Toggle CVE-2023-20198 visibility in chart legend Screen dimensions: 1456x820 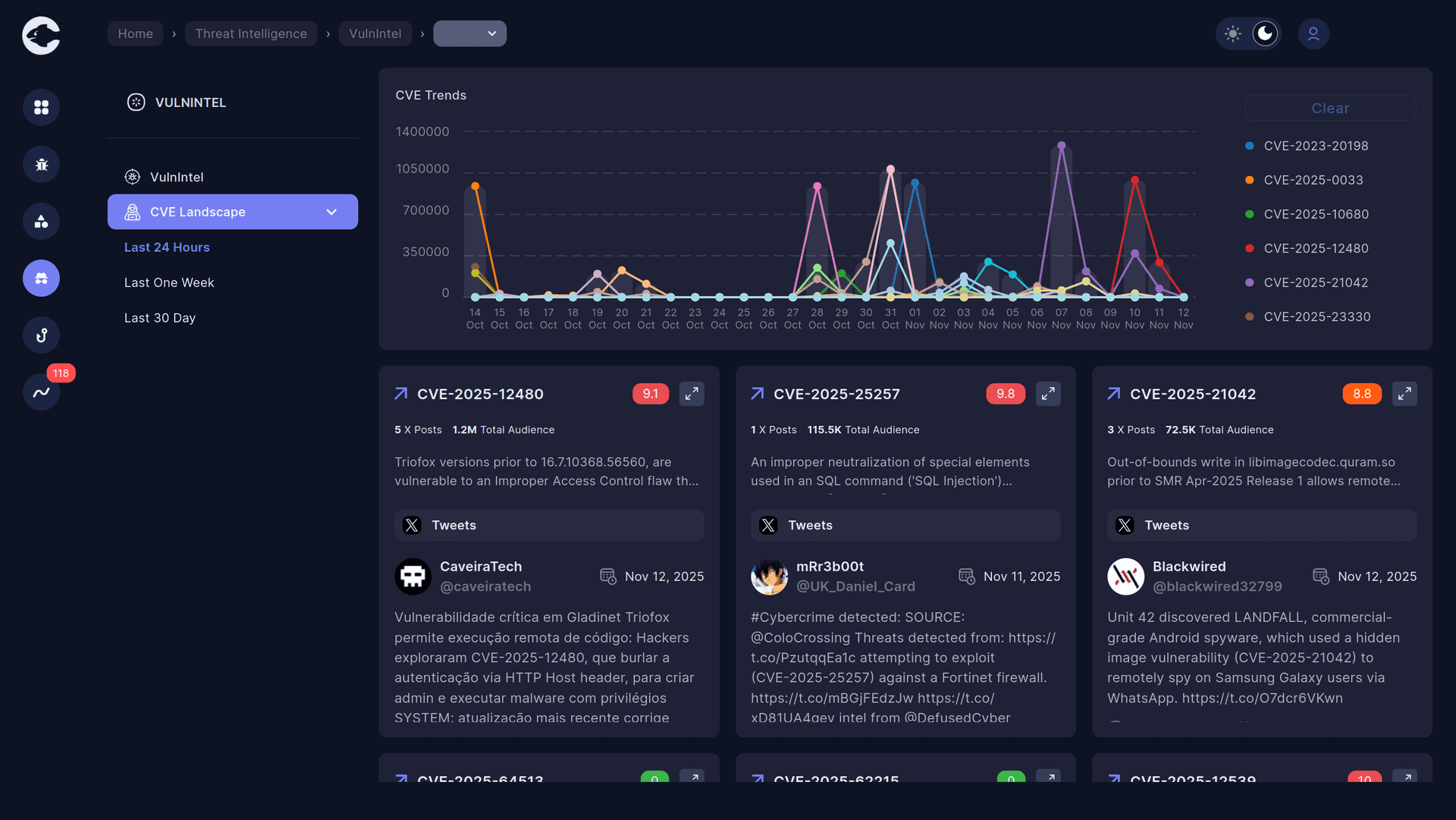click(x=1316, y=146)
